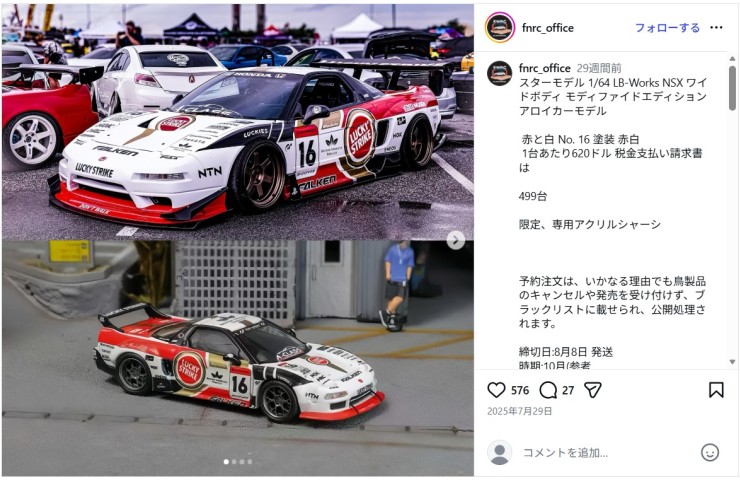Screen dimensions: 740x480
Task: Select the second carousel dot indicator
Action: point(234,462)
